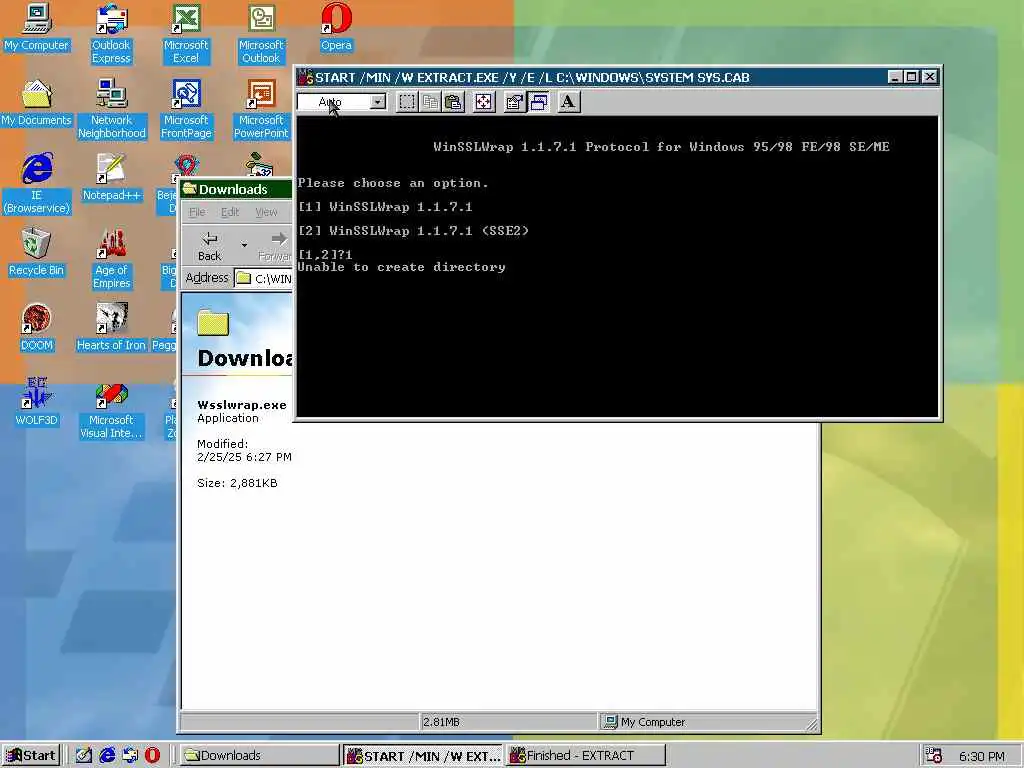Open Back history dropdown arrow
The image size is (1024, 768).
[244, 246]
